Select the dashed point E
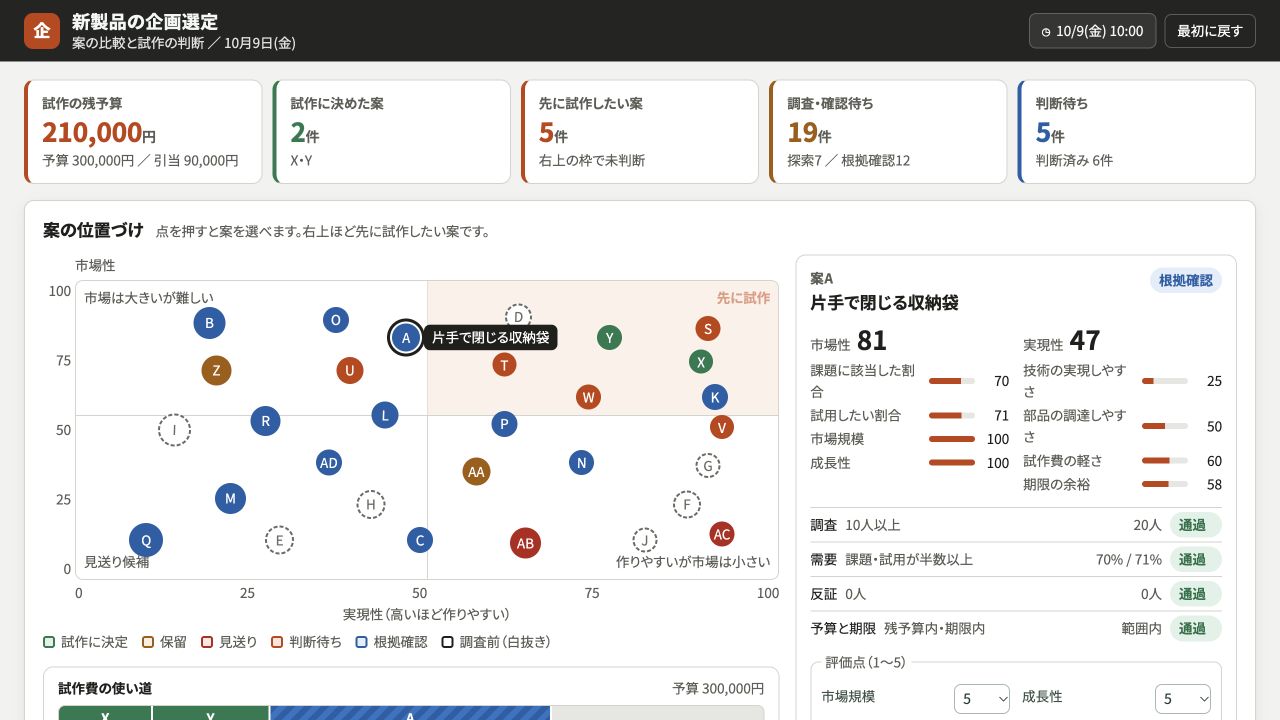This screenshot has height=720, width=1280. click(279, 541)
